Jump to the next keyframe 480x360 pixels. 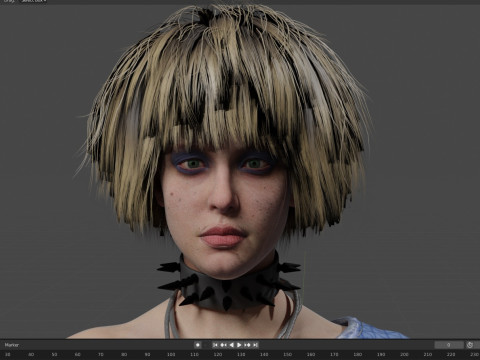coord(247,345)
